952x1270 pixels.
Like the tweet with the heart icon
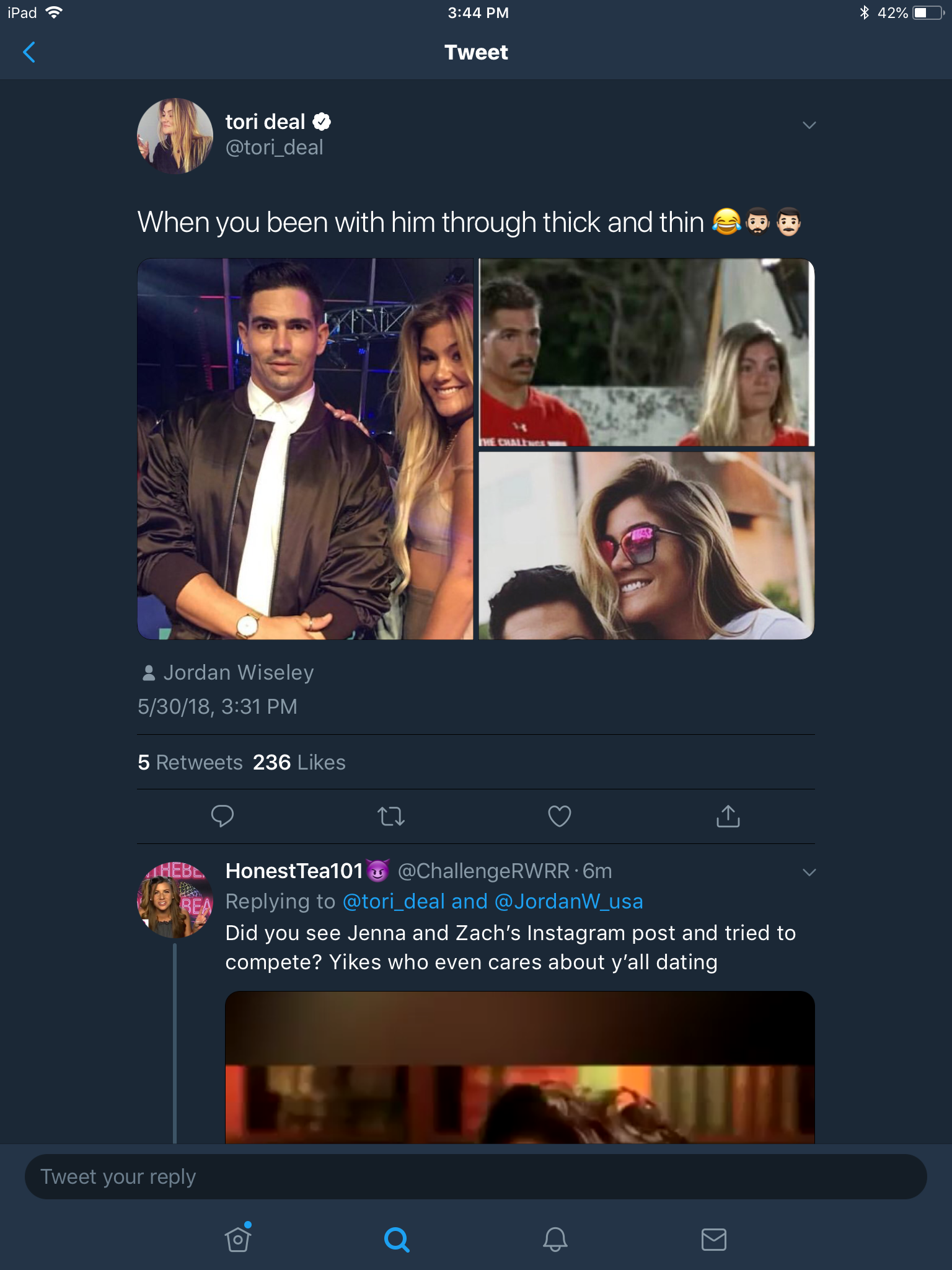560,816
